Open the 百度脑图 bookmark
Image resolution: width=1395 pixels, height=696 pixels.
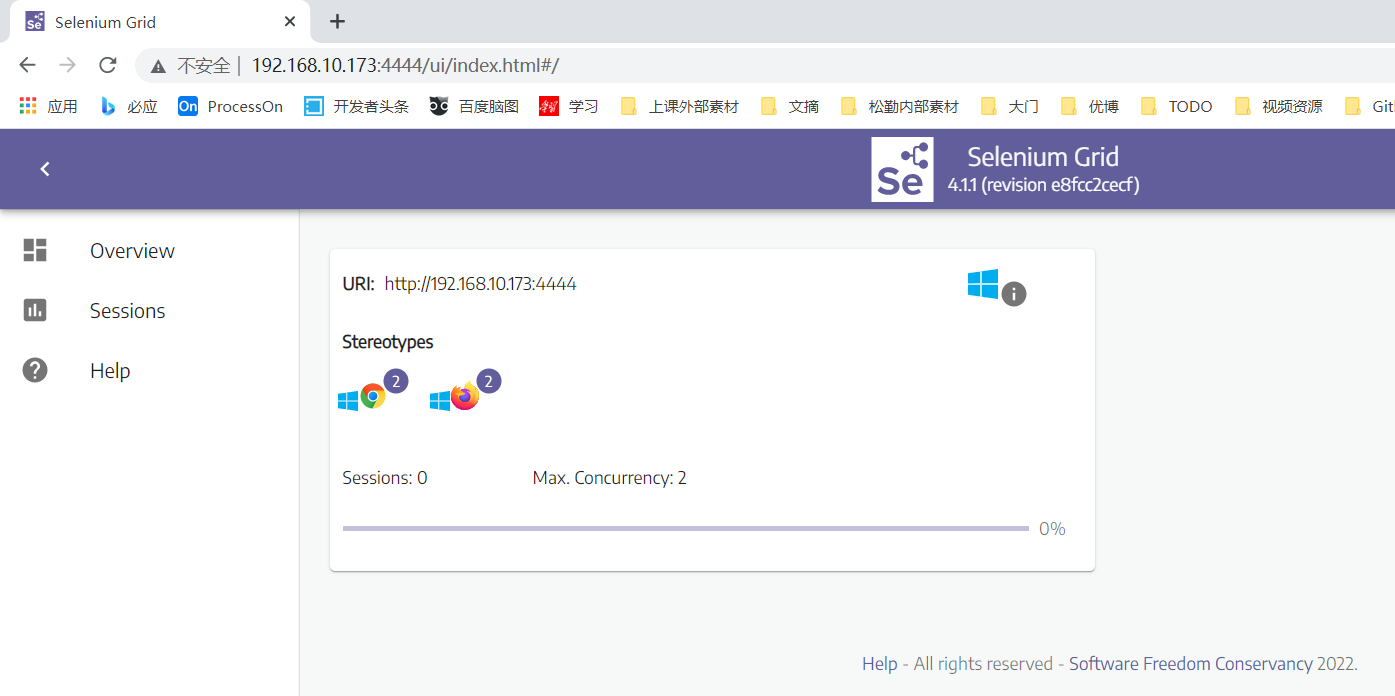coord(474,106)
